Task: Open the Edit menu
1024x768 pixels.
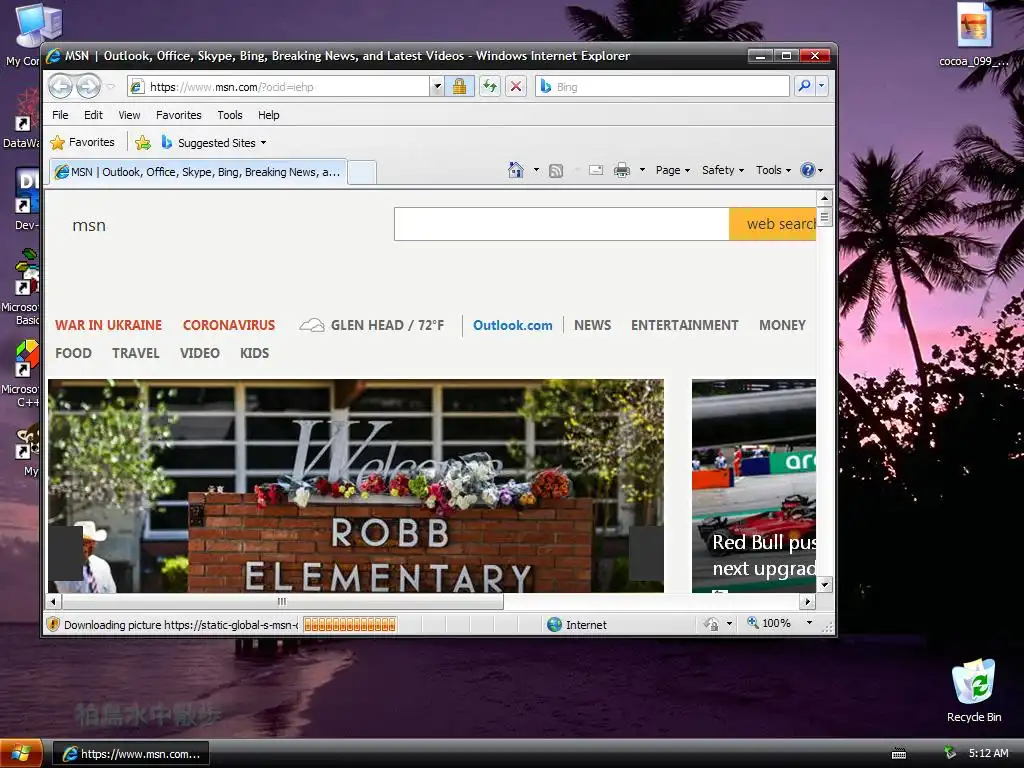Action: tap(93, 115)
